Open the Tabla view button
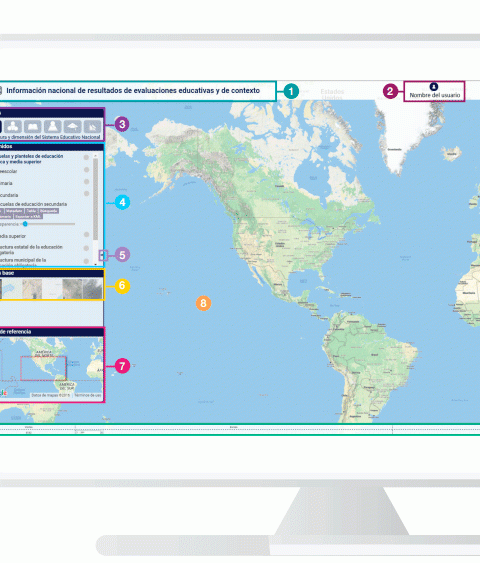480x563 pixels. [x=31, y=211]
